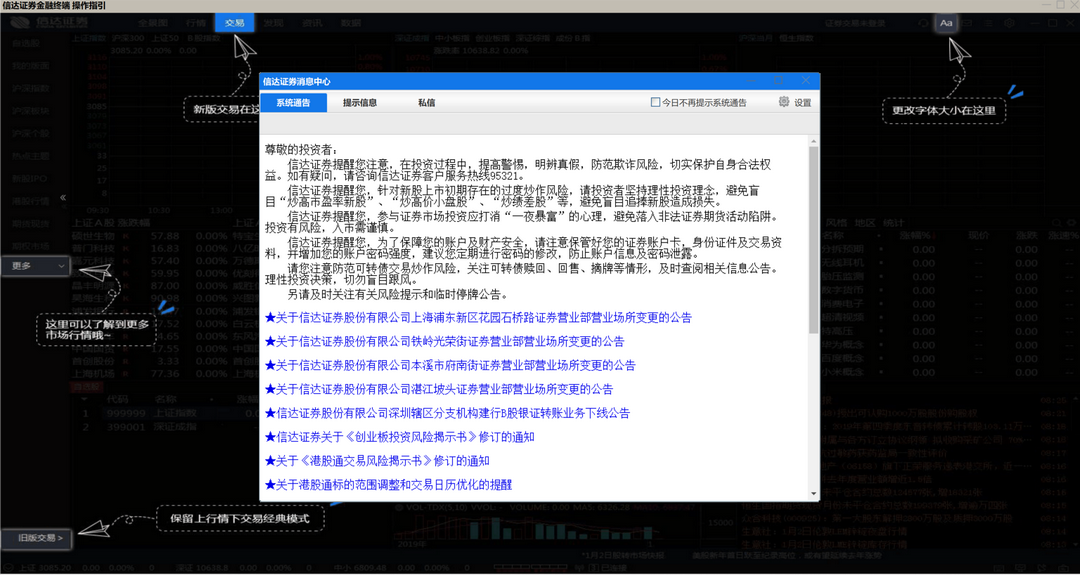Select the 地区 tab above the concept list
Image resolution: width=1080 pixels, height=575 pixels.
(x=864, y=223)
